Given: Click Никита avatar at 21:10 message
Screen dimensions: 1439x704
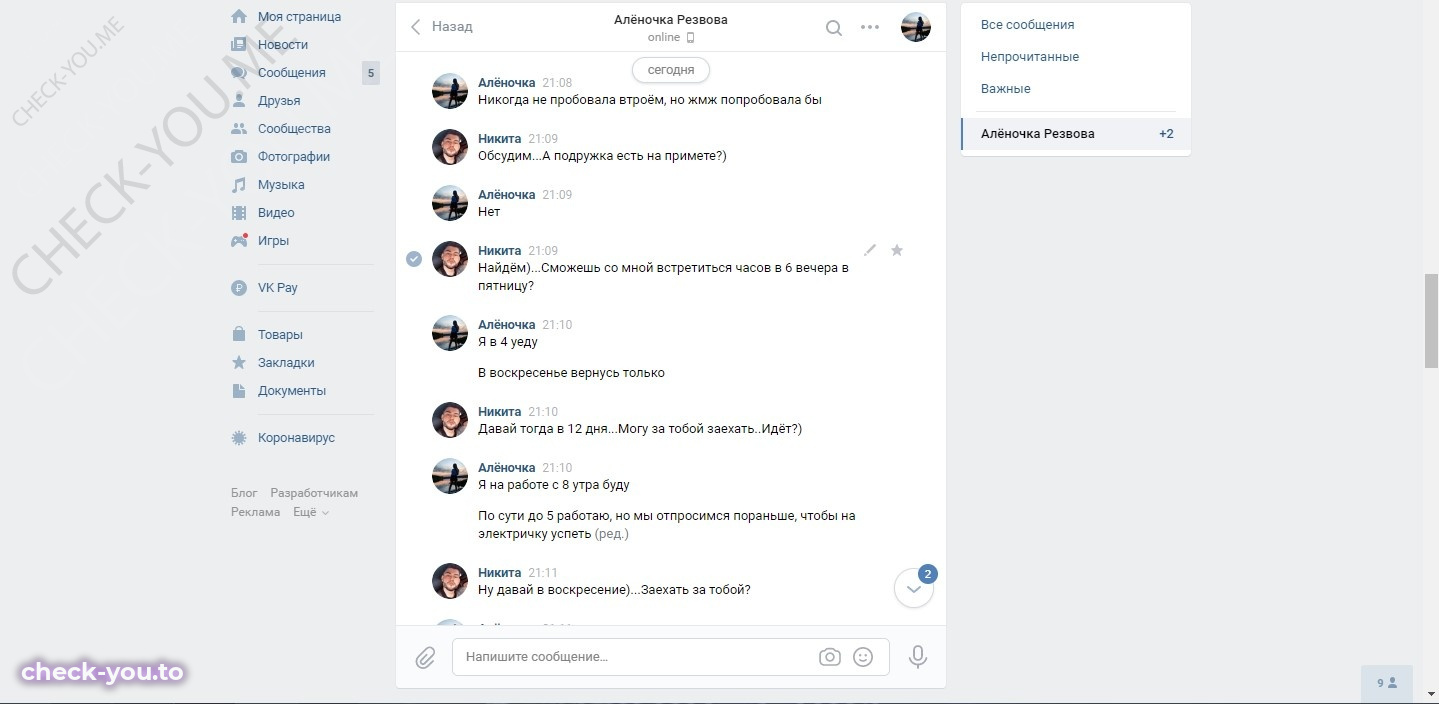Looking at the screenshot, I should (x=450, y=420).
